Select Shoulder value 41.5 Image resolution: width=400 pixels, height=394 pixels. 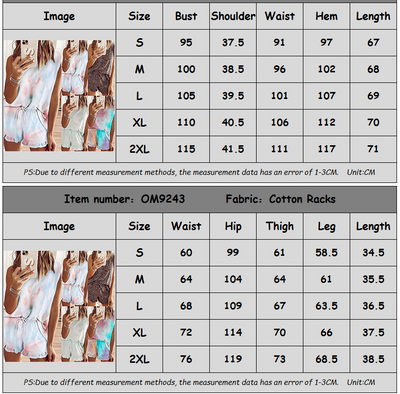[233, 149]
